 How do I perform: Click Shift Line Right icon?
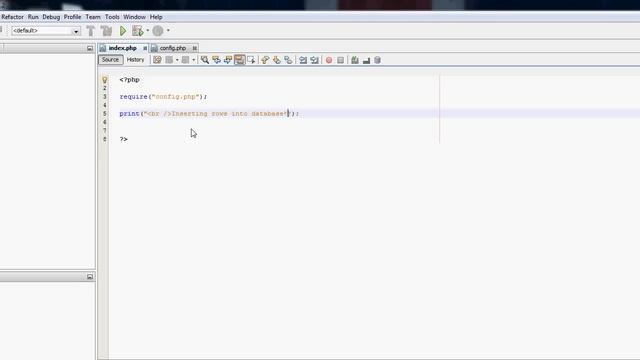(x=314, y=60)
